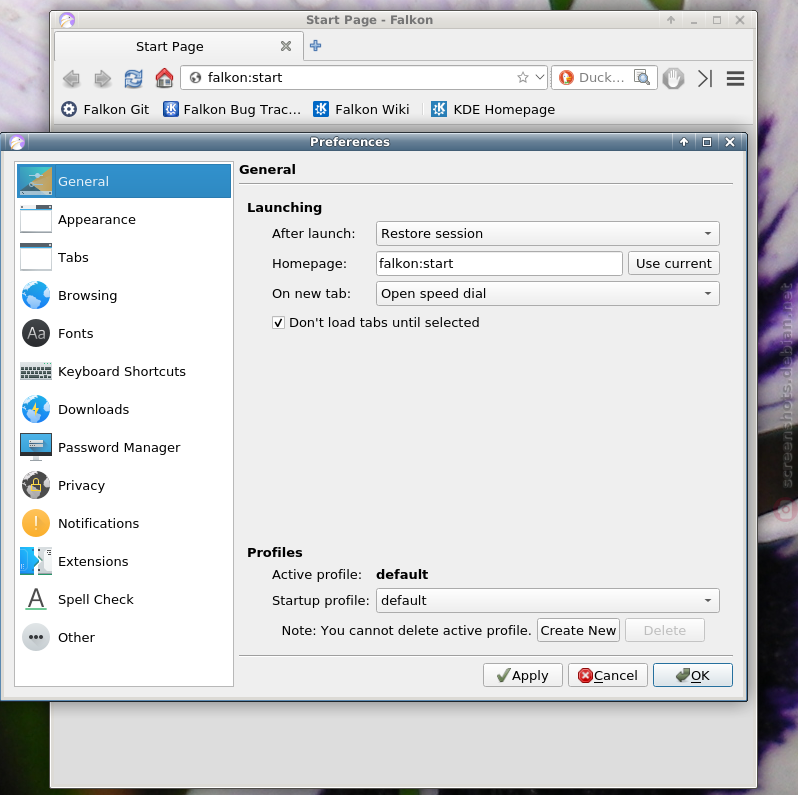
Task: Click the Preferences window Falkon logo icon
Action: [17, 142]
